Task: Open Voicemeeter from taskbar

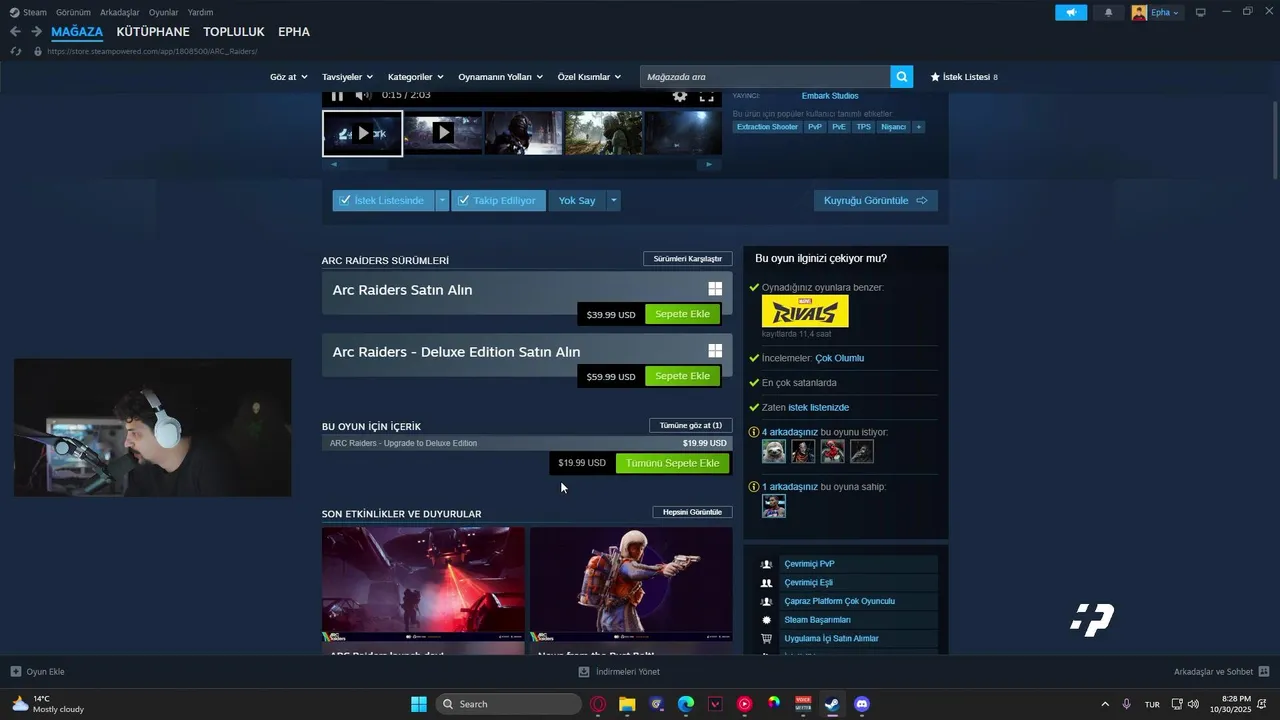Action: coord(803,704)
